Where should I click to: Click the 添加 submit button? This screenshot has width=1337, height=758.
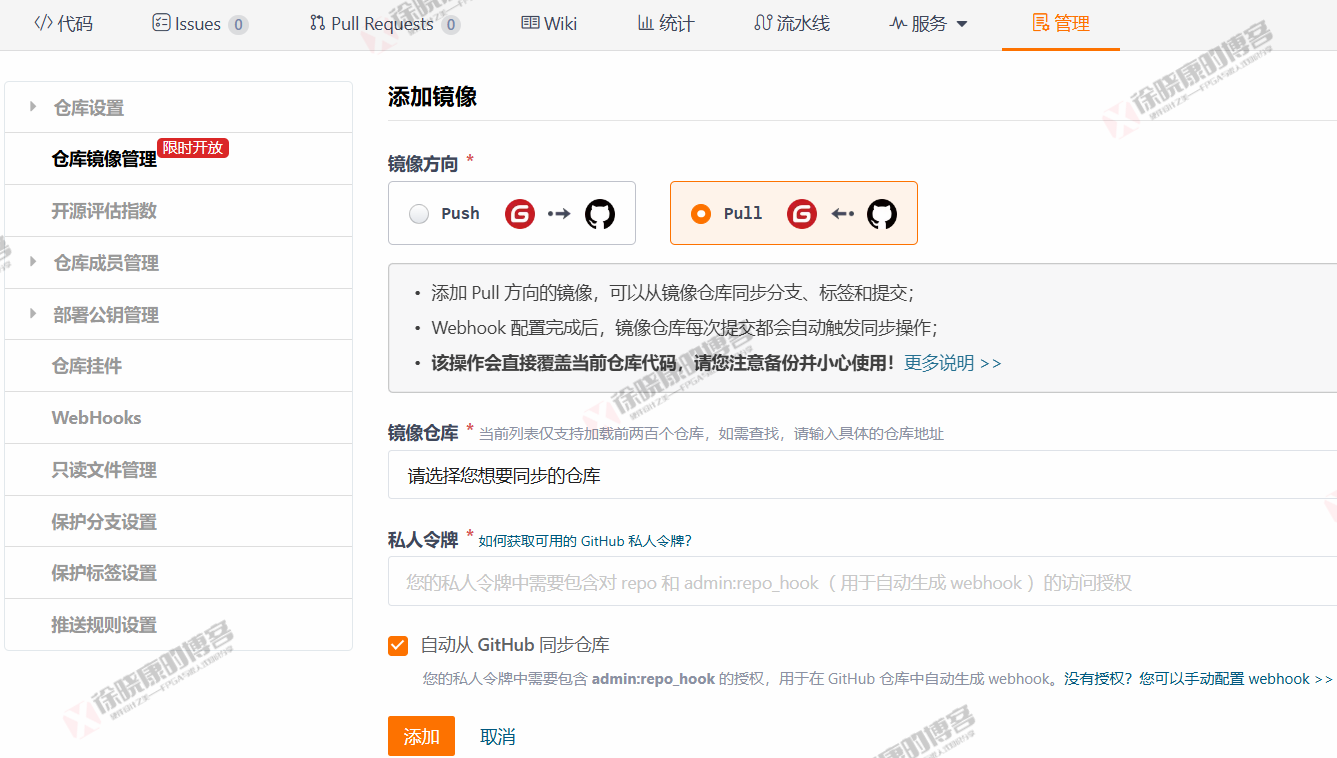420,735
